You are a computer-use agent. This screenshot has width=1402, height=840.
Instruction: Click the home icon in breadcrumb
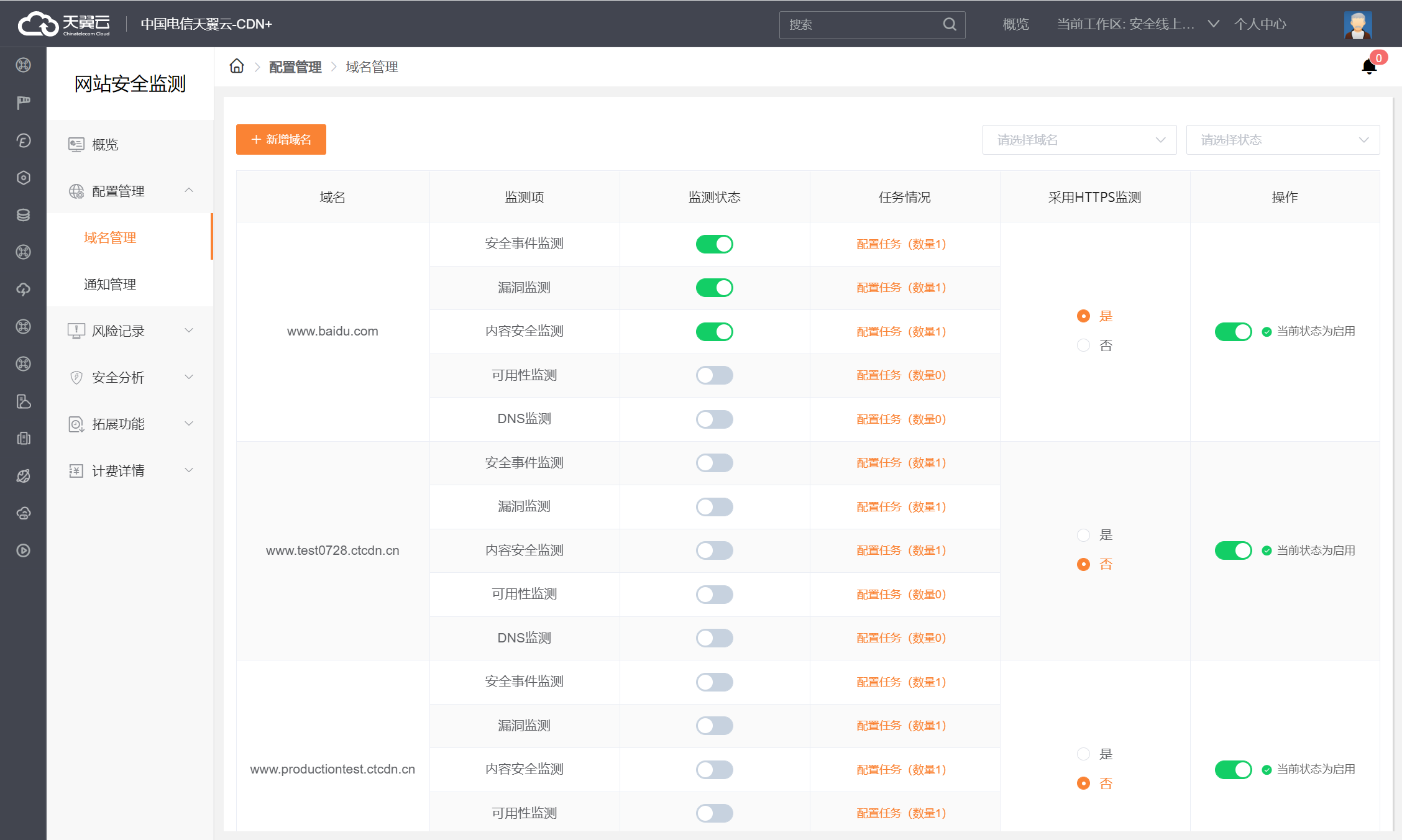[x=237, y=66]
